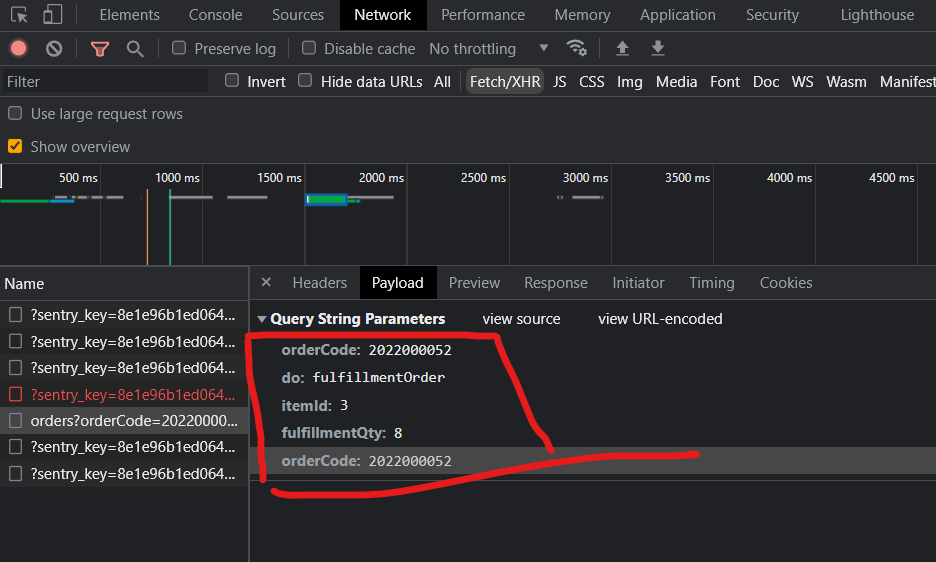Click the Filter text input field

[105, 81]
